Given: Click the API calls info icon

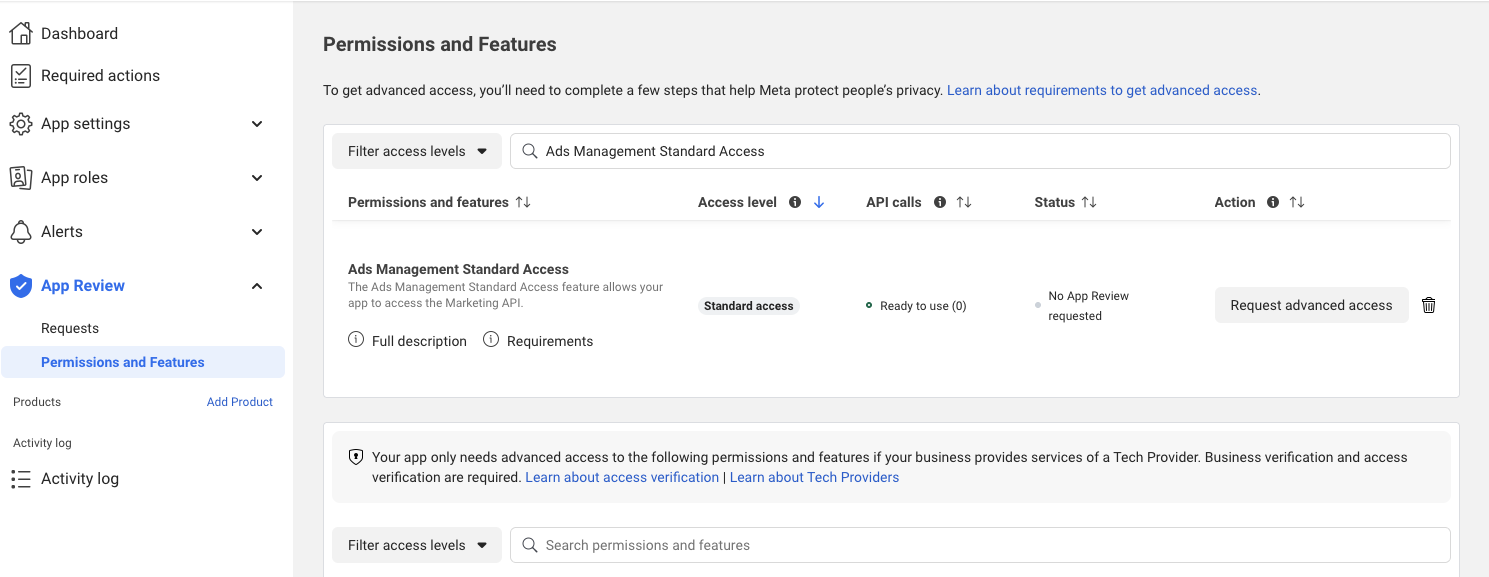Looking at the screenshot, I should click(x=939, y=201).
